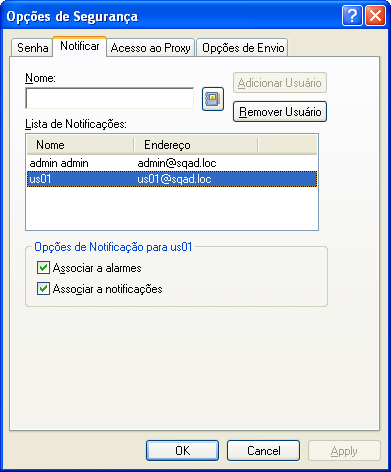Toggle Associar a notificações checkbox
The image size is (391, 472).
(x=43, y=289)
